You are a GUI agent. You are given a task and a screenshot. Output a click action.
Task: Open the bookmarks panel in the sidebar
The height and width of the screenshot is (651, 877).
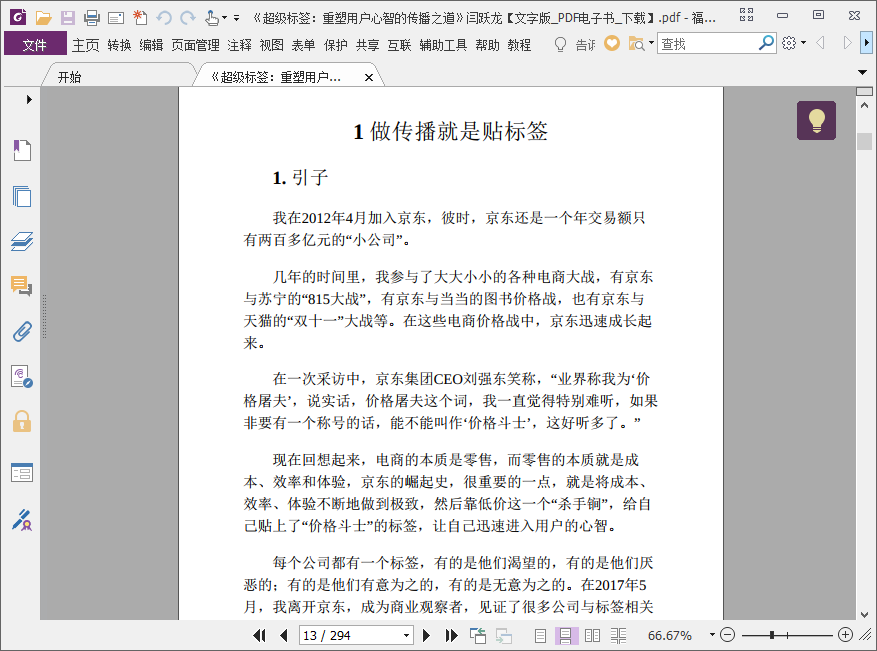pos(22,150)
